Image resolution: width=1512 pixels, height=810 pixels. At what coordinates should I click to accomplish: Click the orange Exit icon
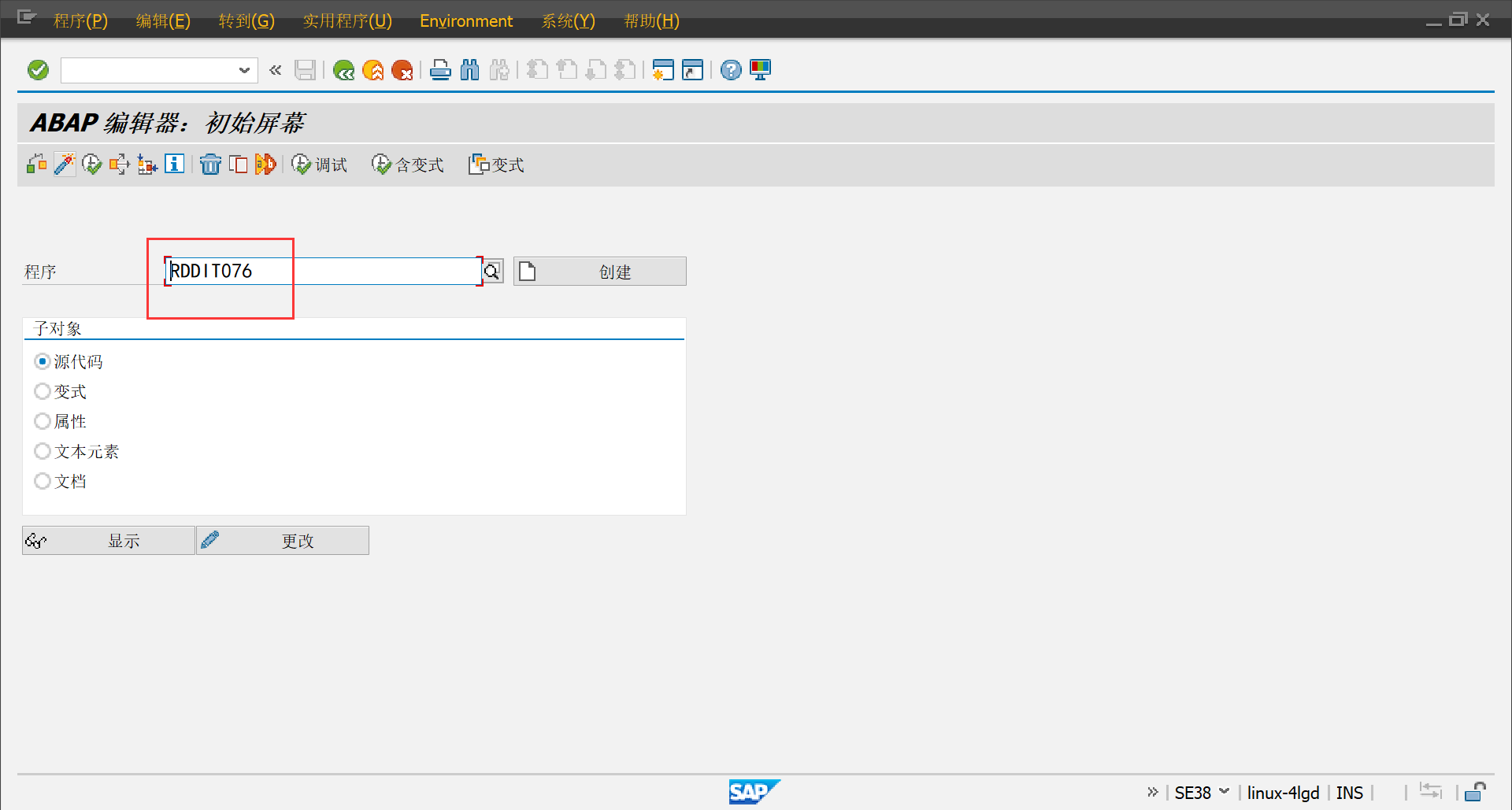pos(372,70)
